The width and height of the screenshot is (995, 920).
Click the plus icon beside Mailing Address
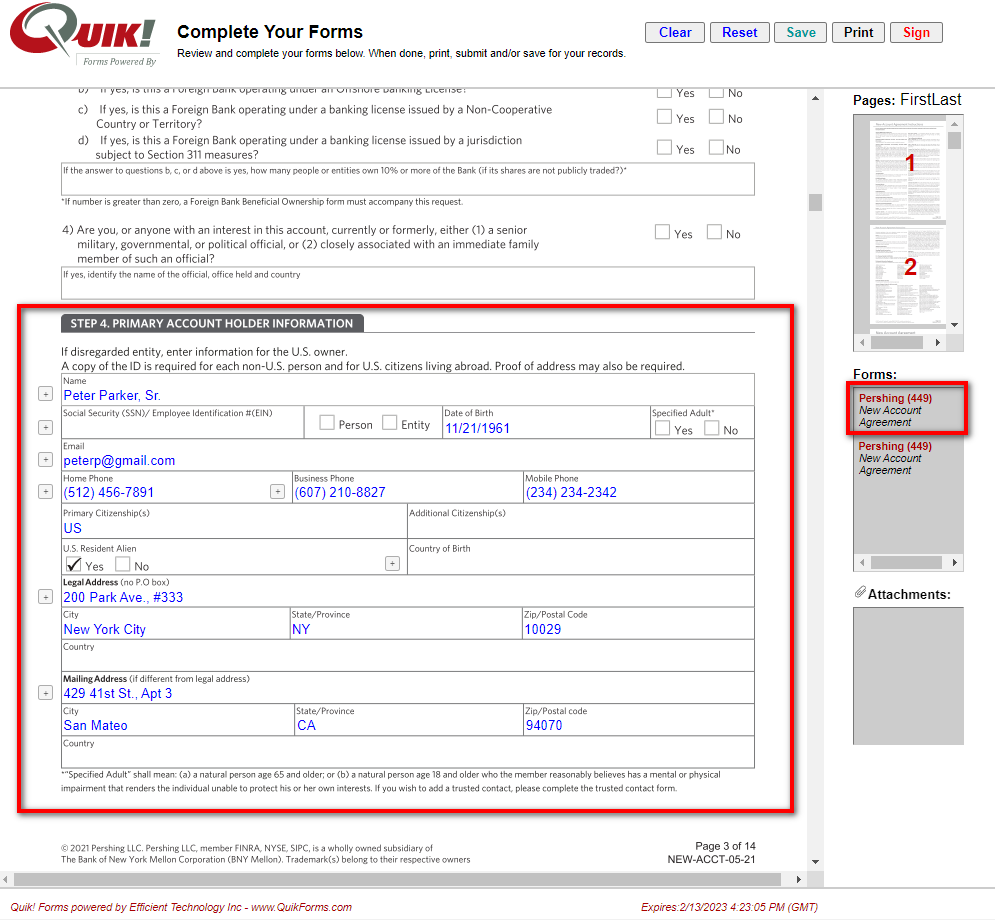pos(45,692)
